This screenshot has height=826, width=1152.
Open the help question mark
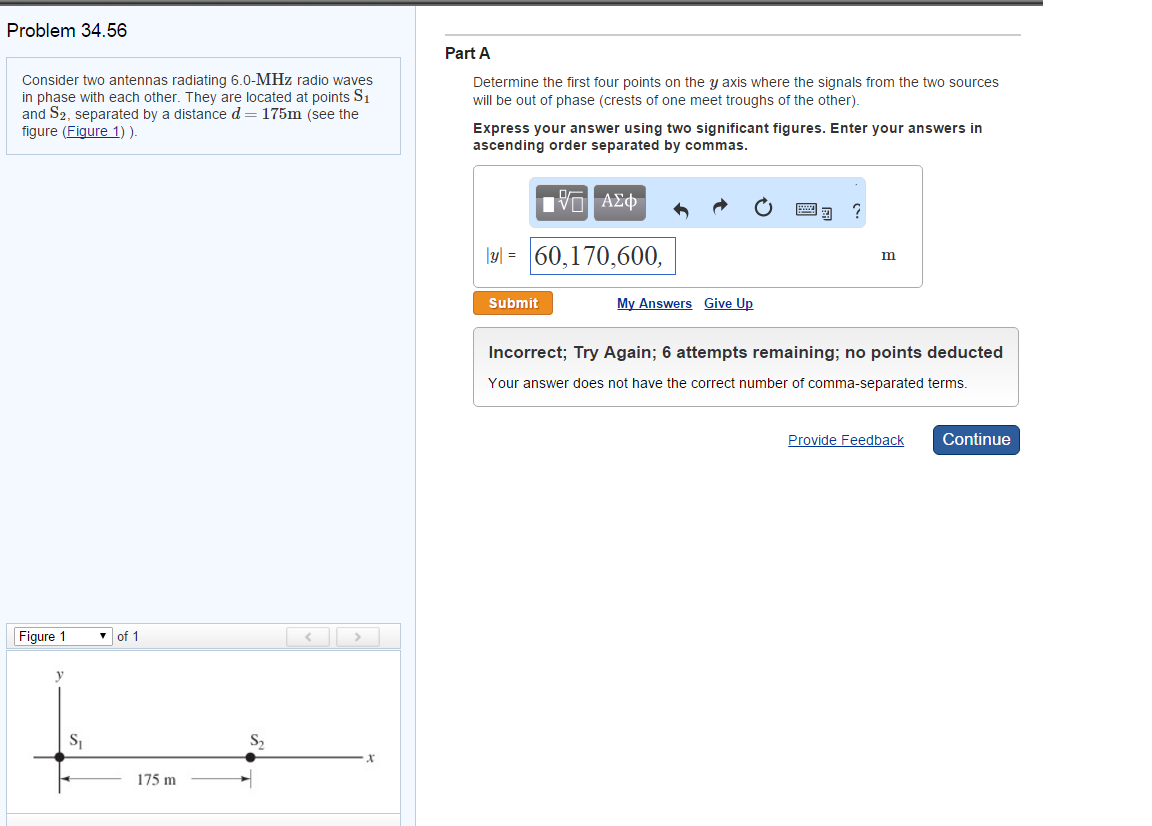click(x=857, y=211)
